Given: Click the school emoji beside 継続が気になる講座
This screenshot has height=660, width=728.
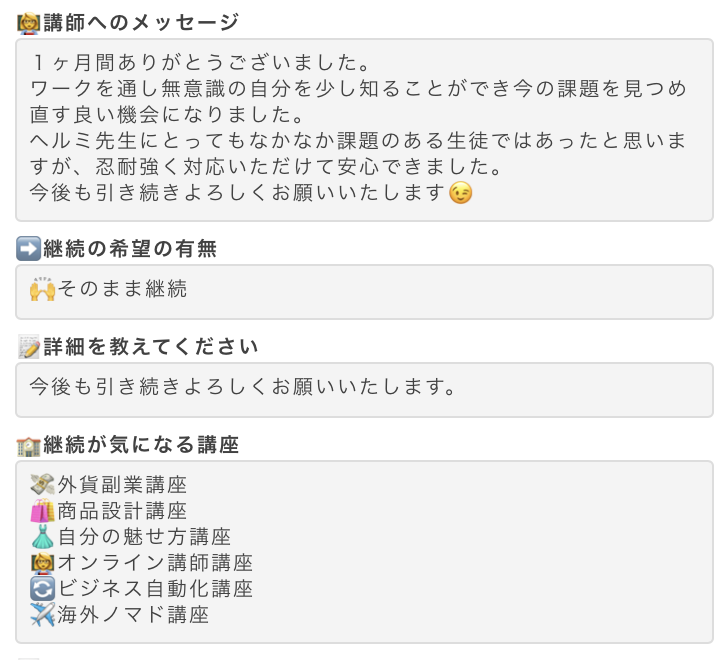Looking at the screenshot, I should (x=29, y=445).
